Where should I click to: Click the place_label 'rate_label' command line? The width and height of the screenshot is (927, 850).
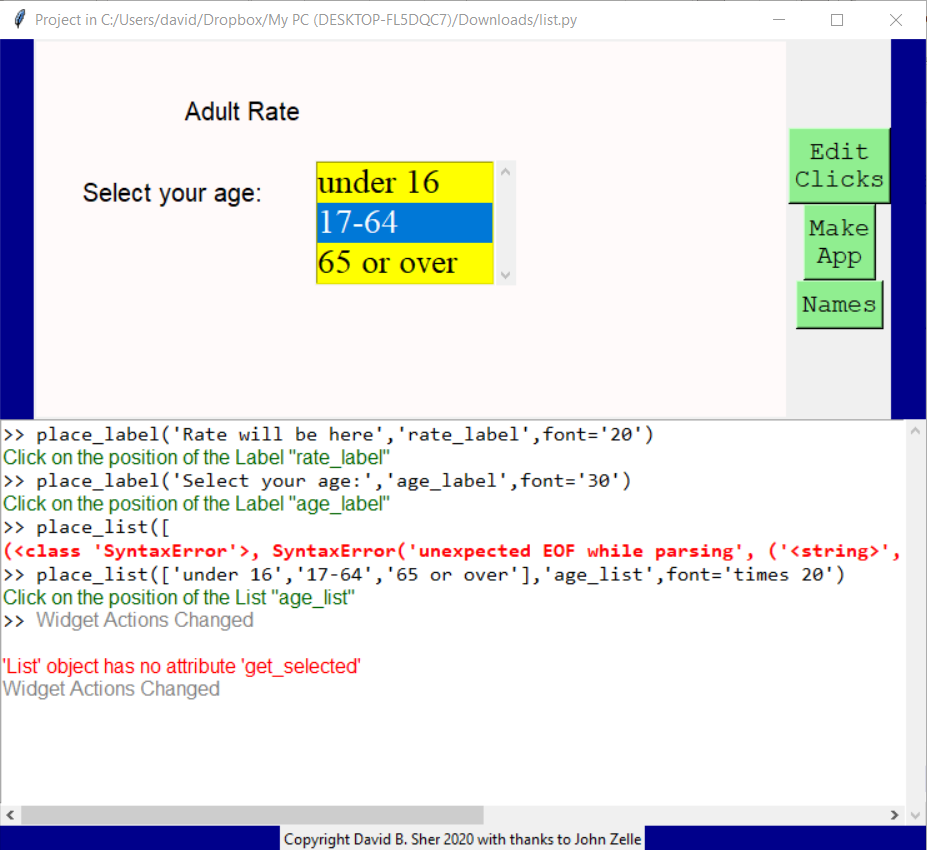(328, 434)
